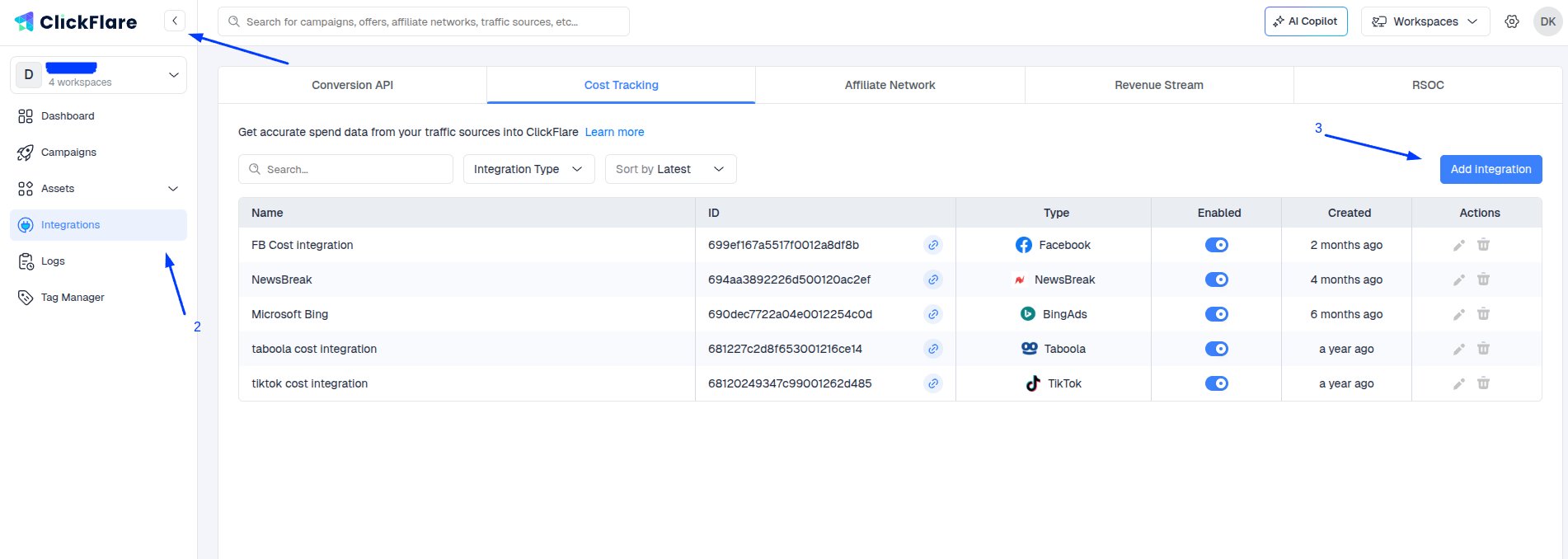This screenshot has width=1568, height=559.
Task: Open Campaigns in the sidebar
Action: coord(98,153)
